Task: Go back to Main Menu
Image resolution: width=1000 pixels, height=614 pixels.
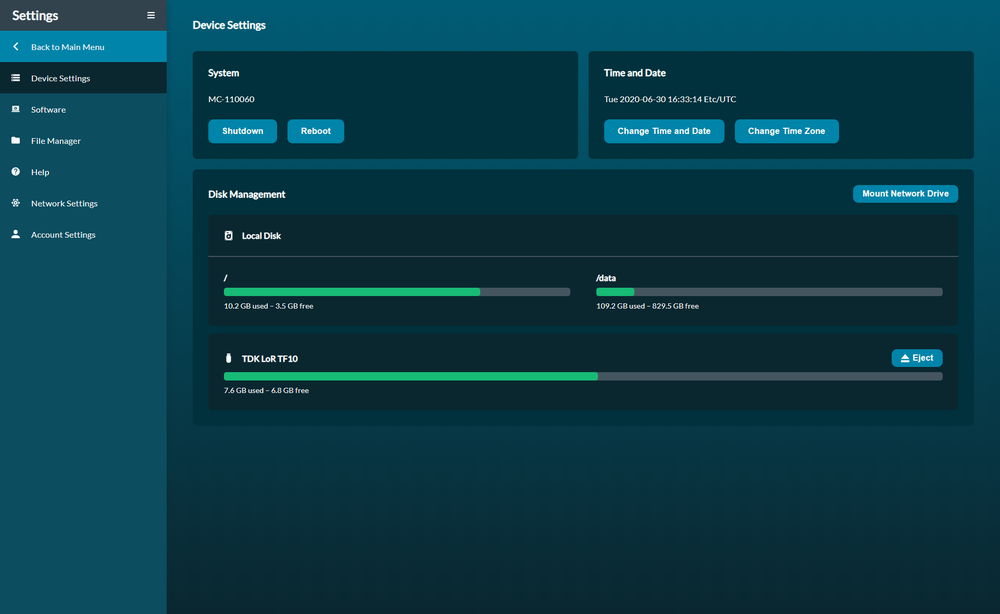Action: point(84,47)
